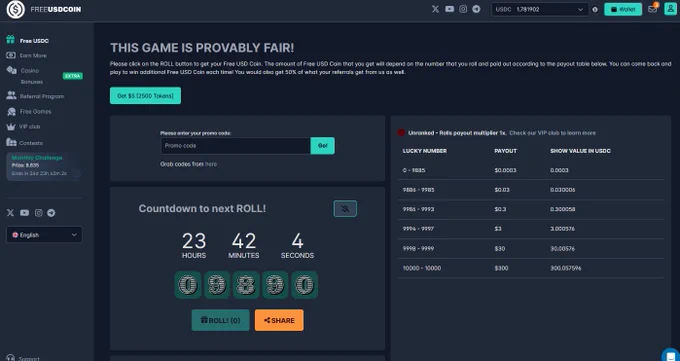
Task: Click the $3 payout cell
Action: [498, 229]
